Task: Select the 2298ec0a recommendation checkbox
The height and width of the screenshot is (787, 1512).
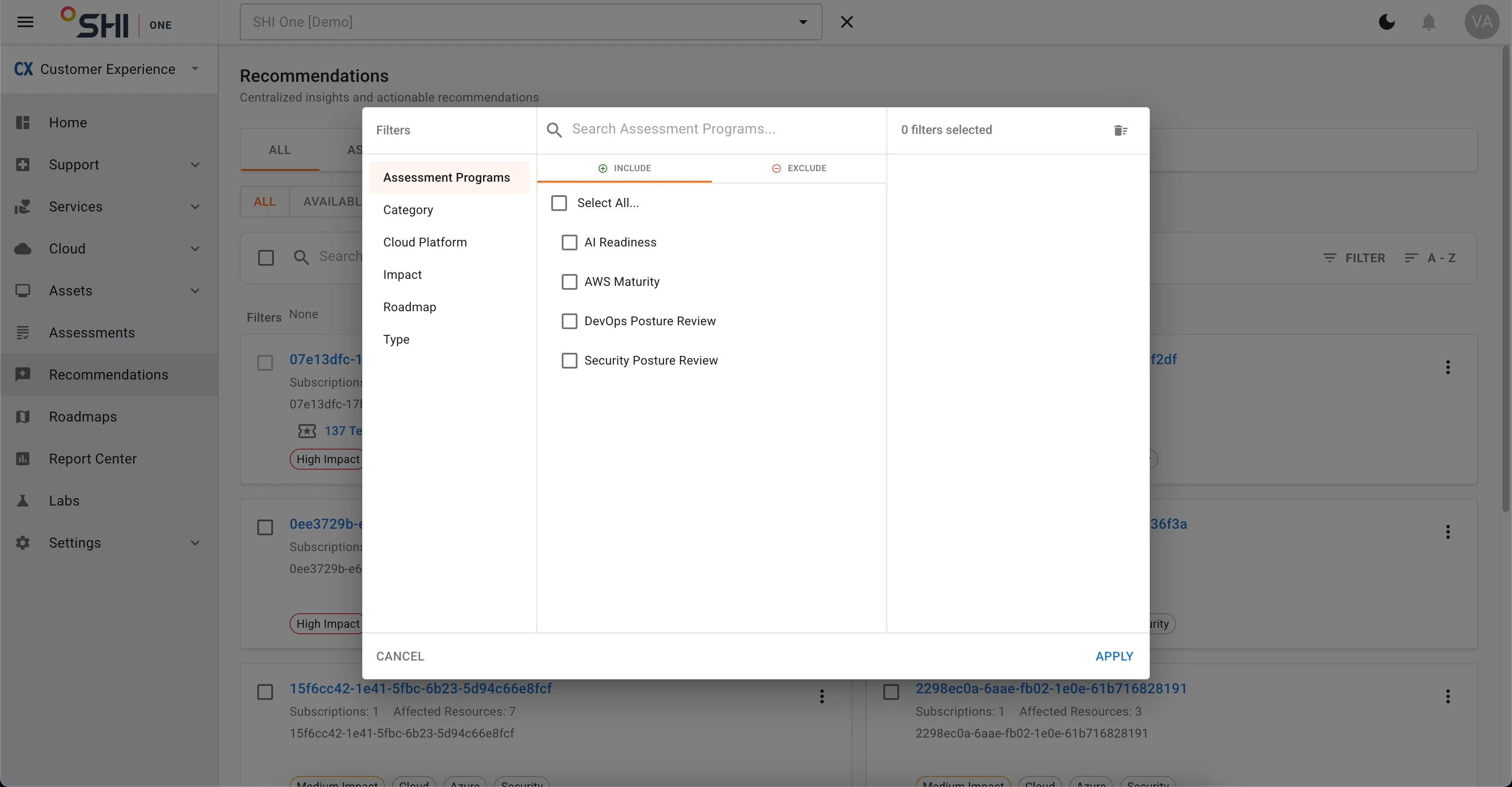Action: tap(891, 692)
